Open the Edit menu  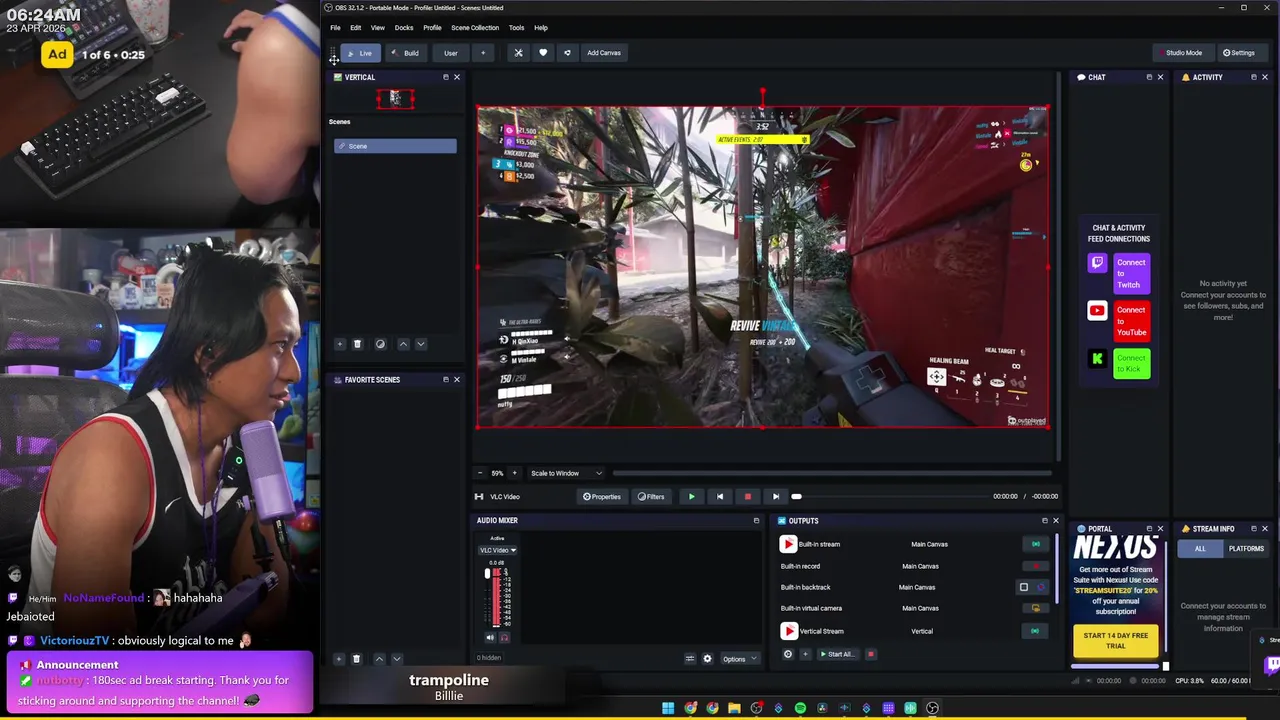click(355, 28)
